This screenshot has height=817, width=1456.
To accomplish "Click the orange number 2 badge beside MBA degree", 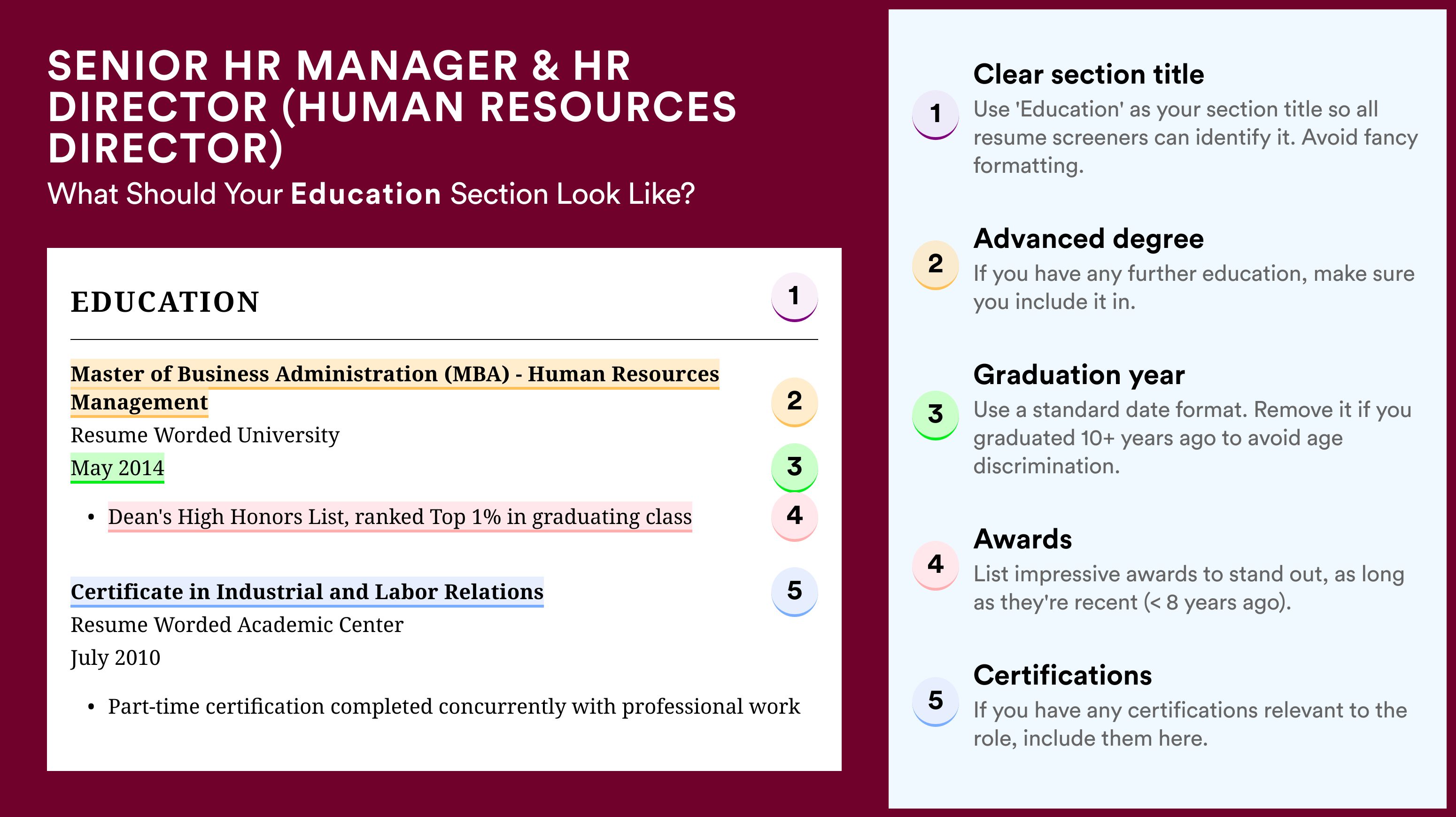I will pyautogui.click(x=794, y=401).
